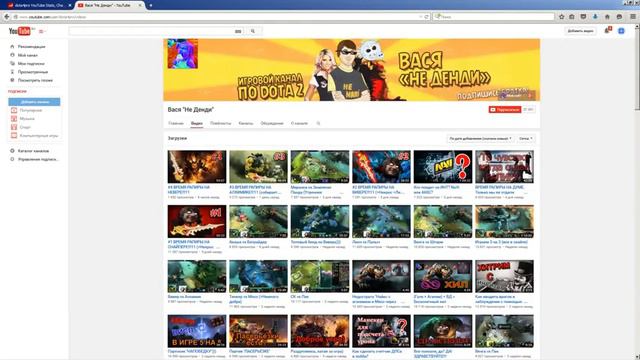Screen dimensions: 640x360
Task: Click the red Подписаться subscribe button
Action: tap(505, 109)
